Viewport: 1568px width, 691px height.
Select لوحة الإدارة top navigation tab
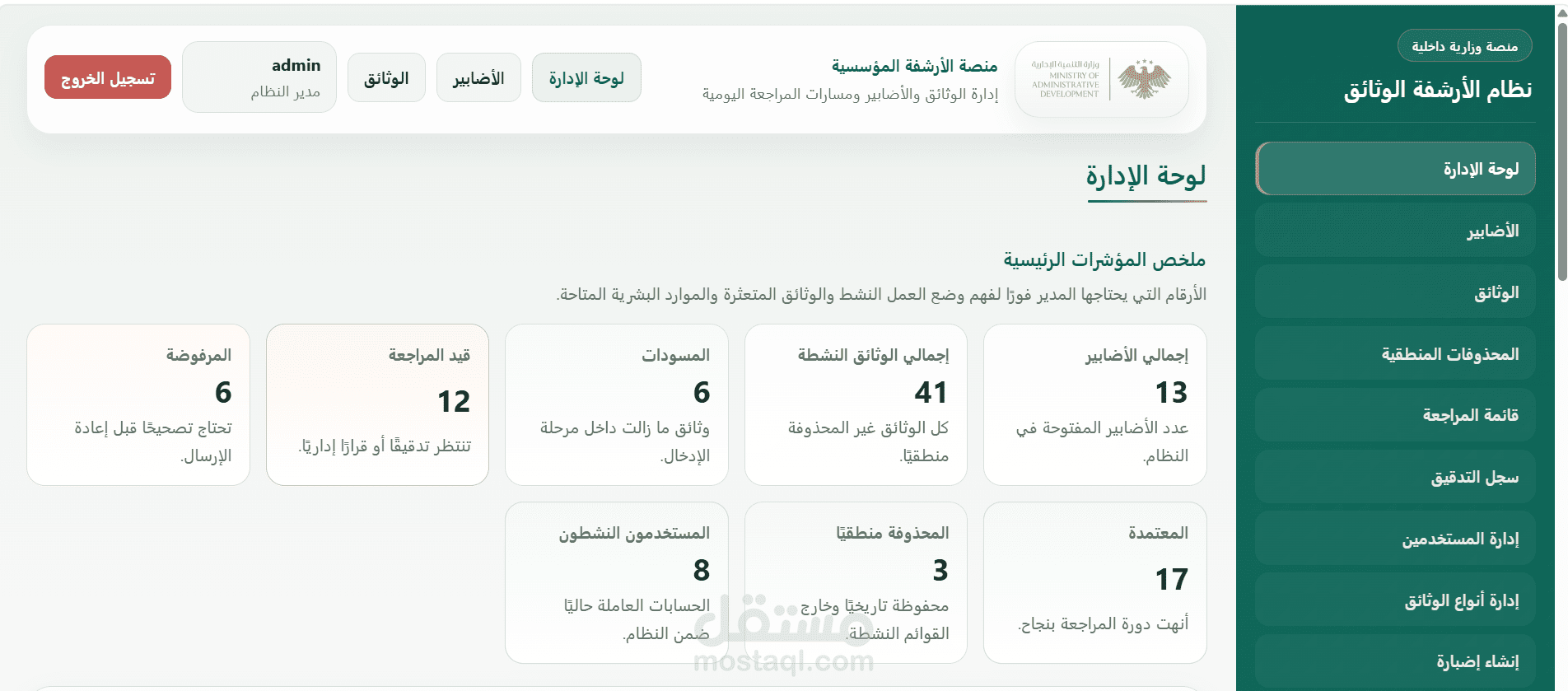pos(586,78)
